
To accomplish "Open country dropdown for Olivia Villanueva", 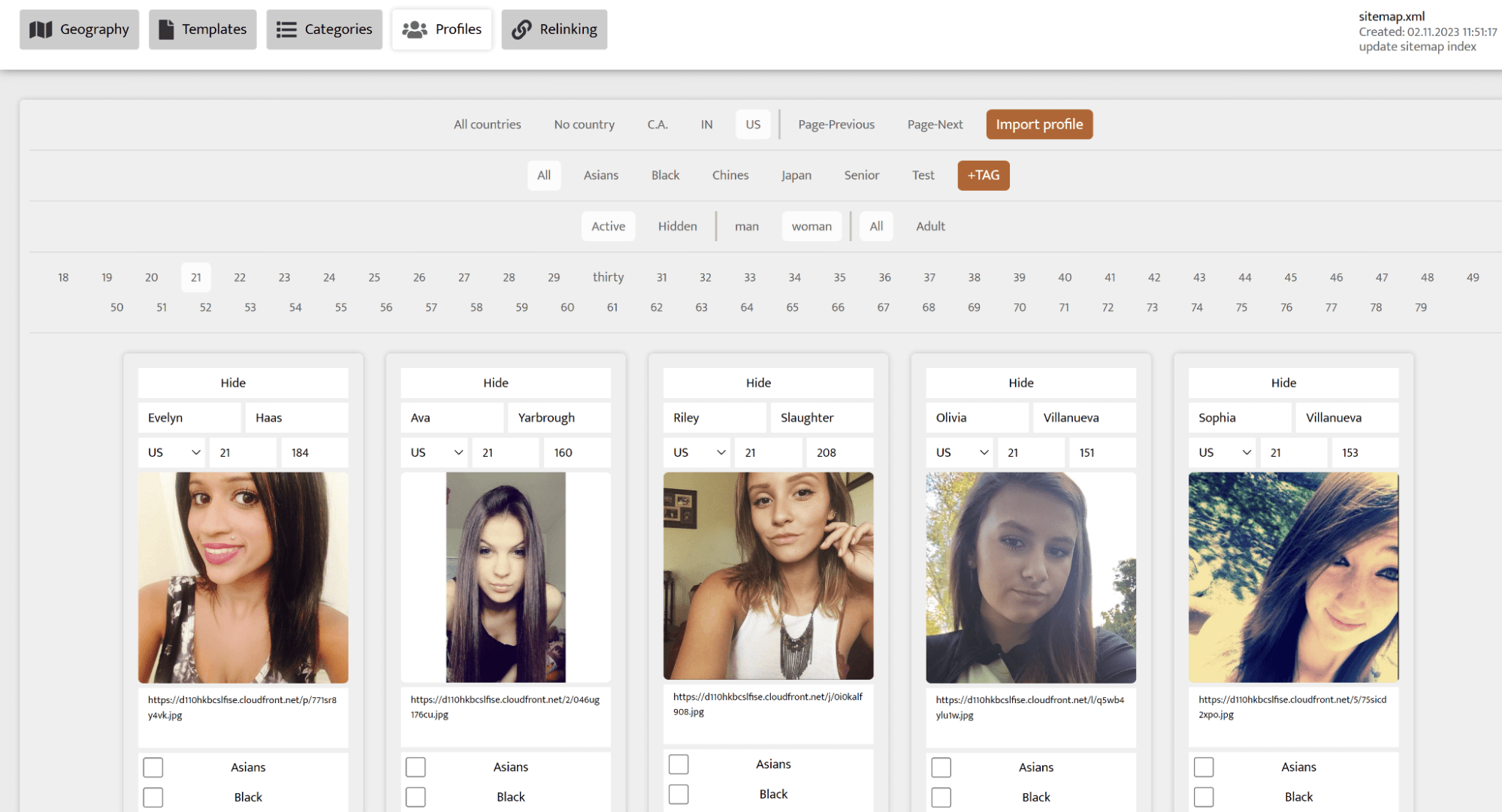I will (x=961, y=453).
